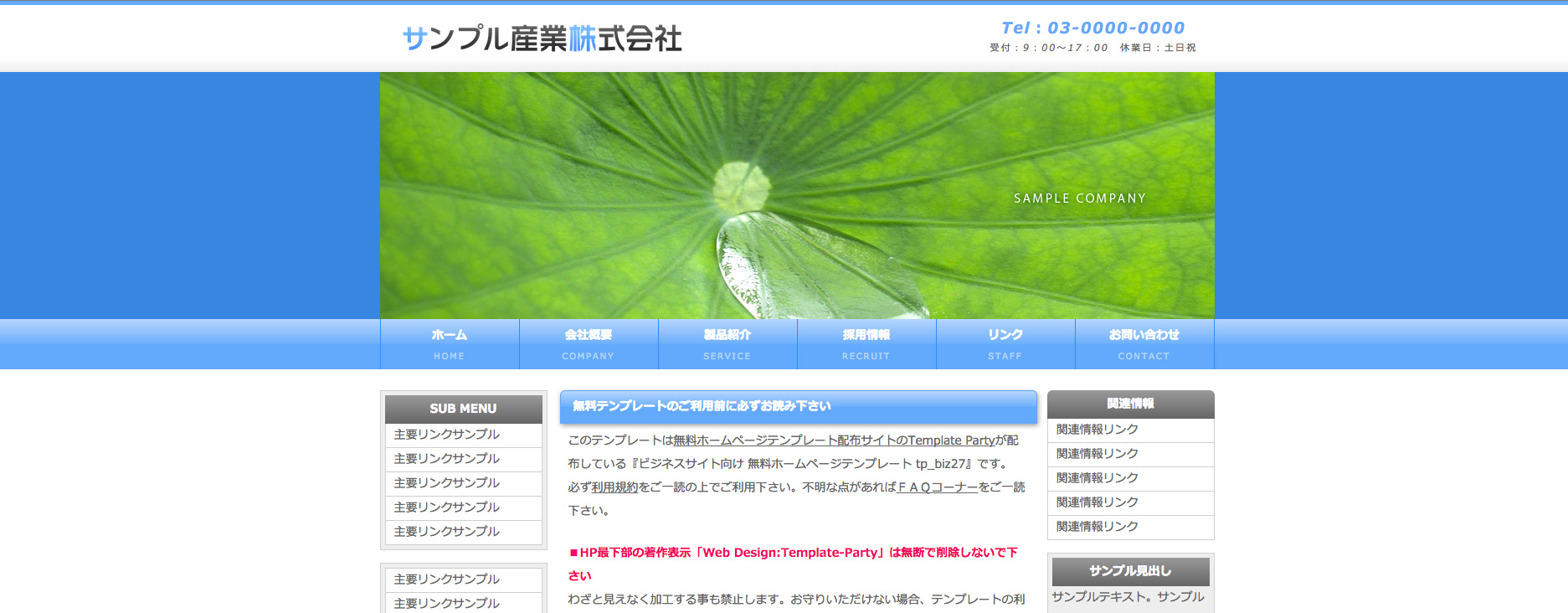Select the last 関連情報リンク in 関連情報 list
Image resolution: width=1568 pixels, height=613 pixels.
coord(1098,527)
